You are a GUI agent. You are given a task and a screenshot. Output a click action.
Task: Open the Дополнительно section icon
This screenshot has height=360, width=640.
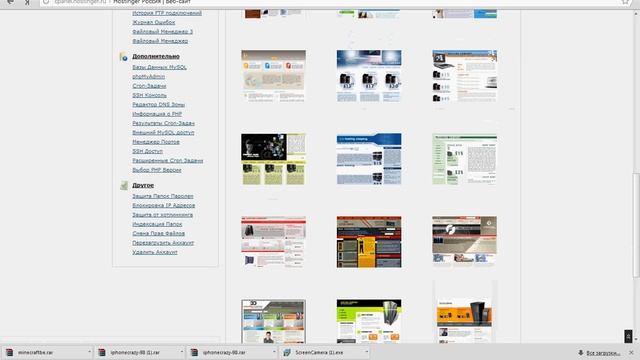[123, 57]
